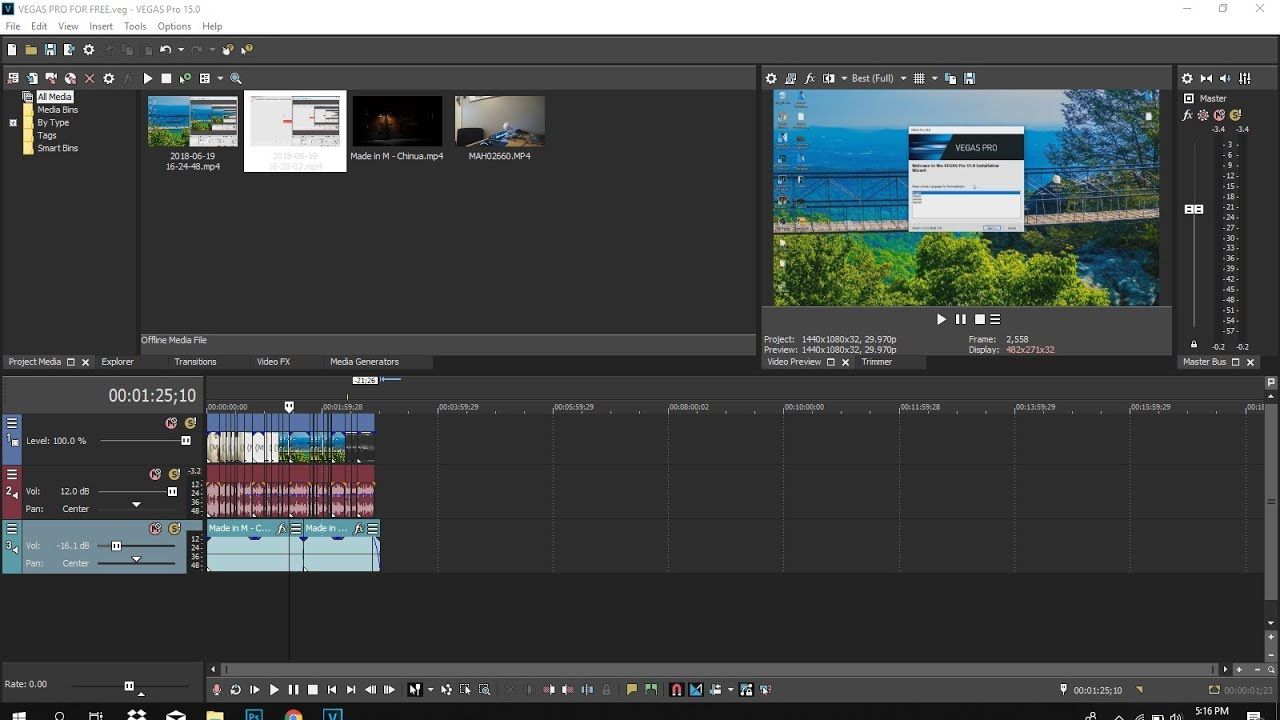
Task: Mute audio track 3
Action: pos(155,528)
